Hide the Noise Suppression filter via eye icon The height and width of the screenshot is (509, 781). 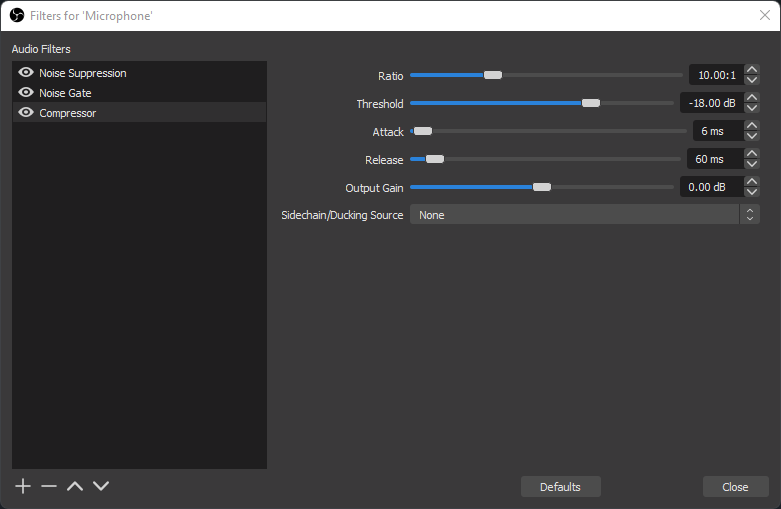pos(26,73)
